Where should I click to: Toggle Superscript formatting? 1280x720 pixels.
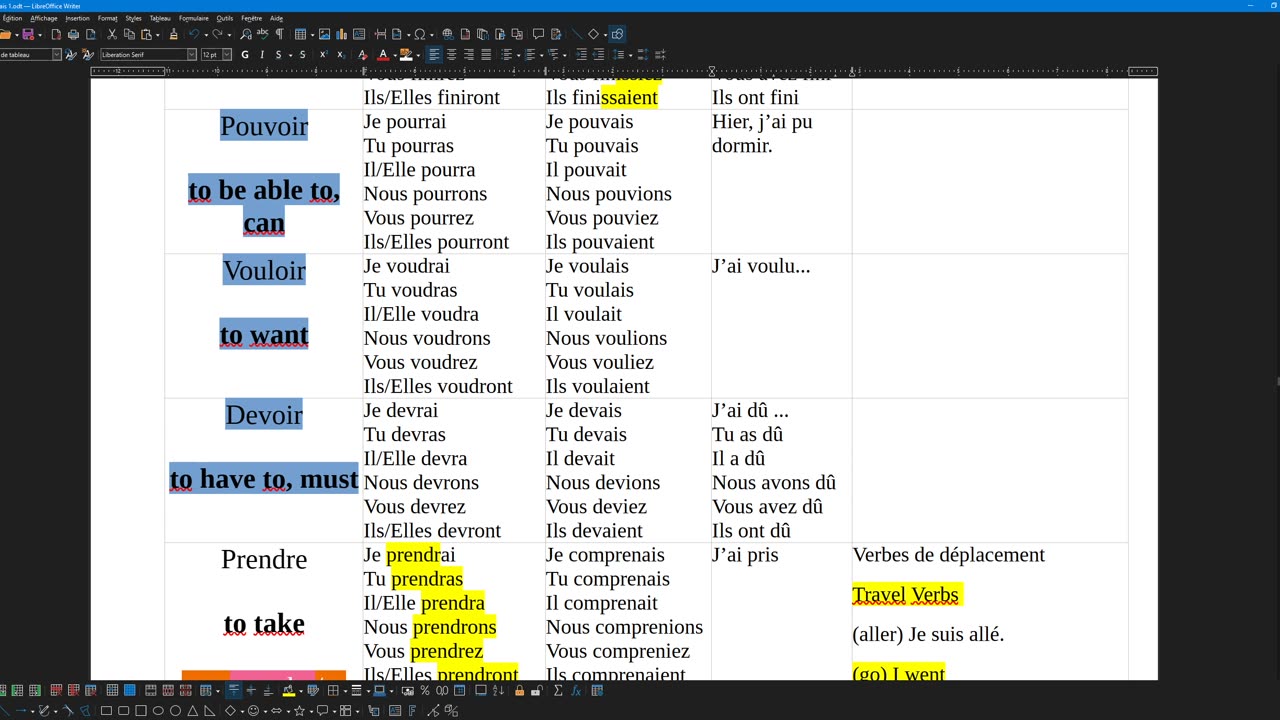coord(324,54)
